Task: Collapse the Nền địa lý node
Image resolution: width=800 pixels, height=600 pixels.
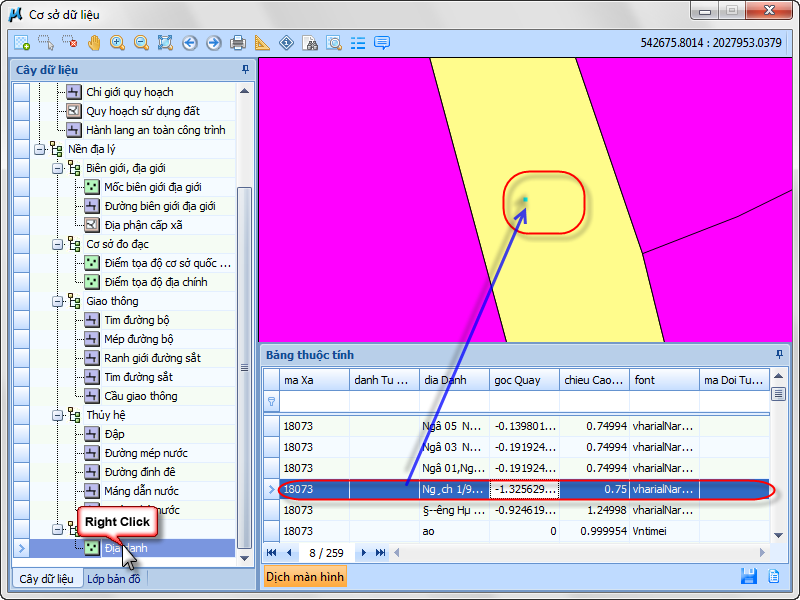Action: (x=40, y=149)
